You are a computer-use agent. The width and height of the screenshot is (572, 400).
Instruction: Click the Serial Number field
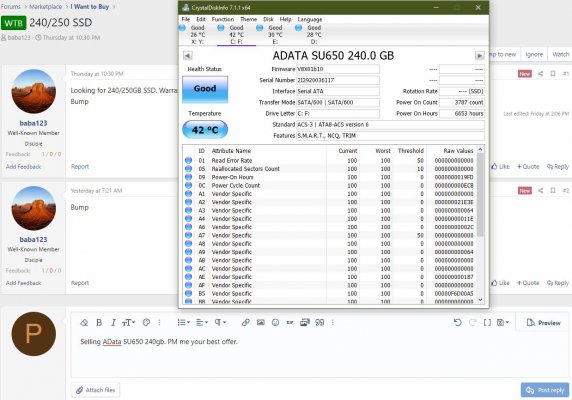[338, 80]
